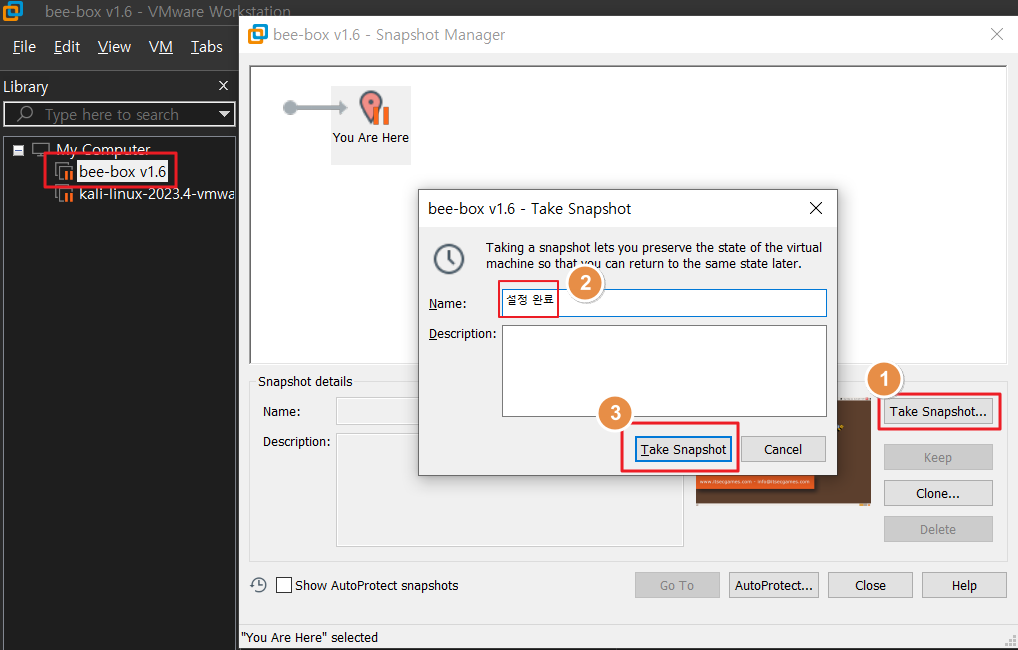Open the Edit menu
1018x650 pixels.
point(67,47)
